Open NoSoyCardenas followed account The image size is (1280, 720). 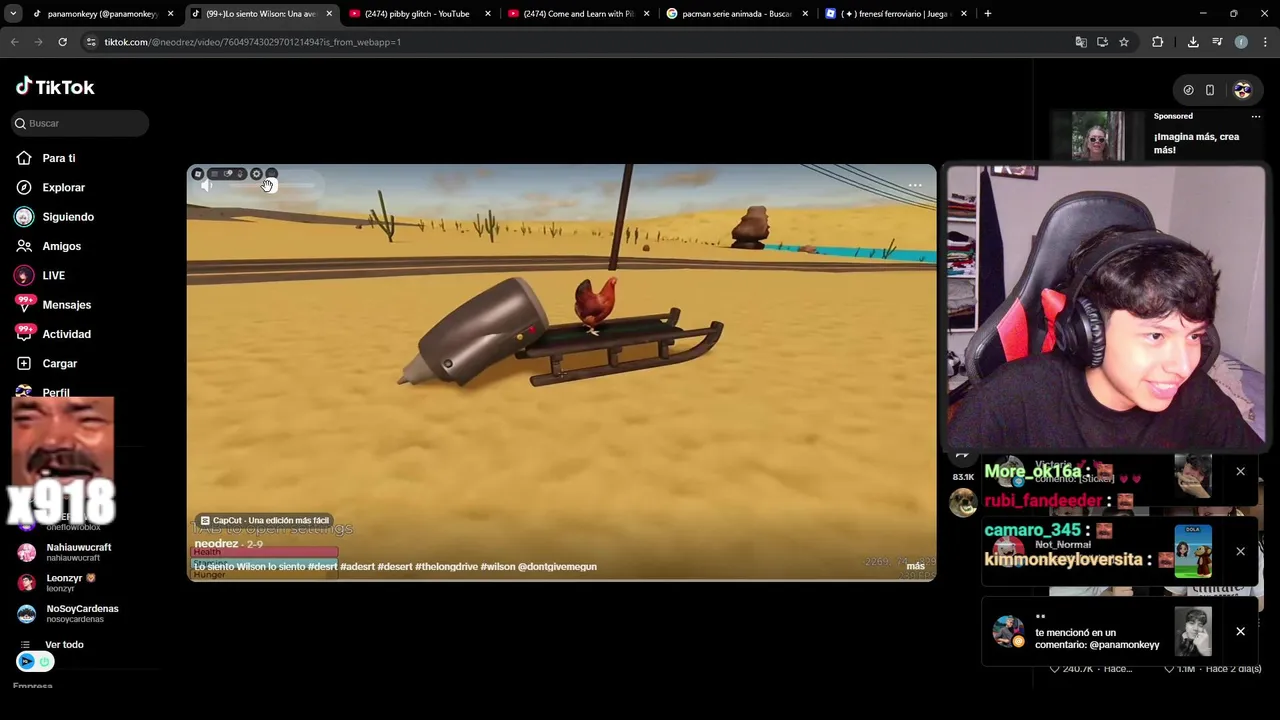coord(68,613)
